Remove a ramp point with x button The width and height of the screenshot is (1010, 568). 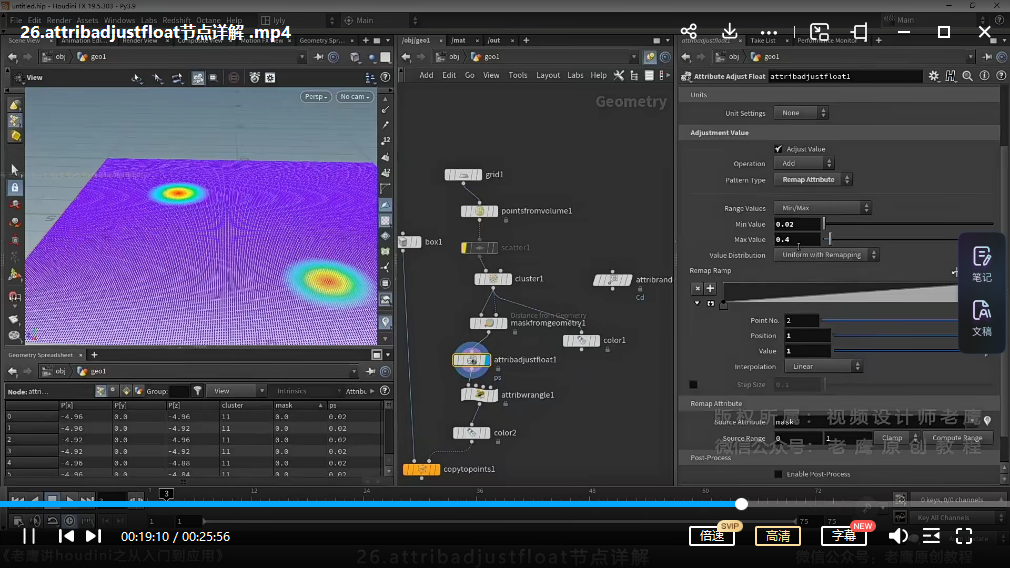click(697, 289)
